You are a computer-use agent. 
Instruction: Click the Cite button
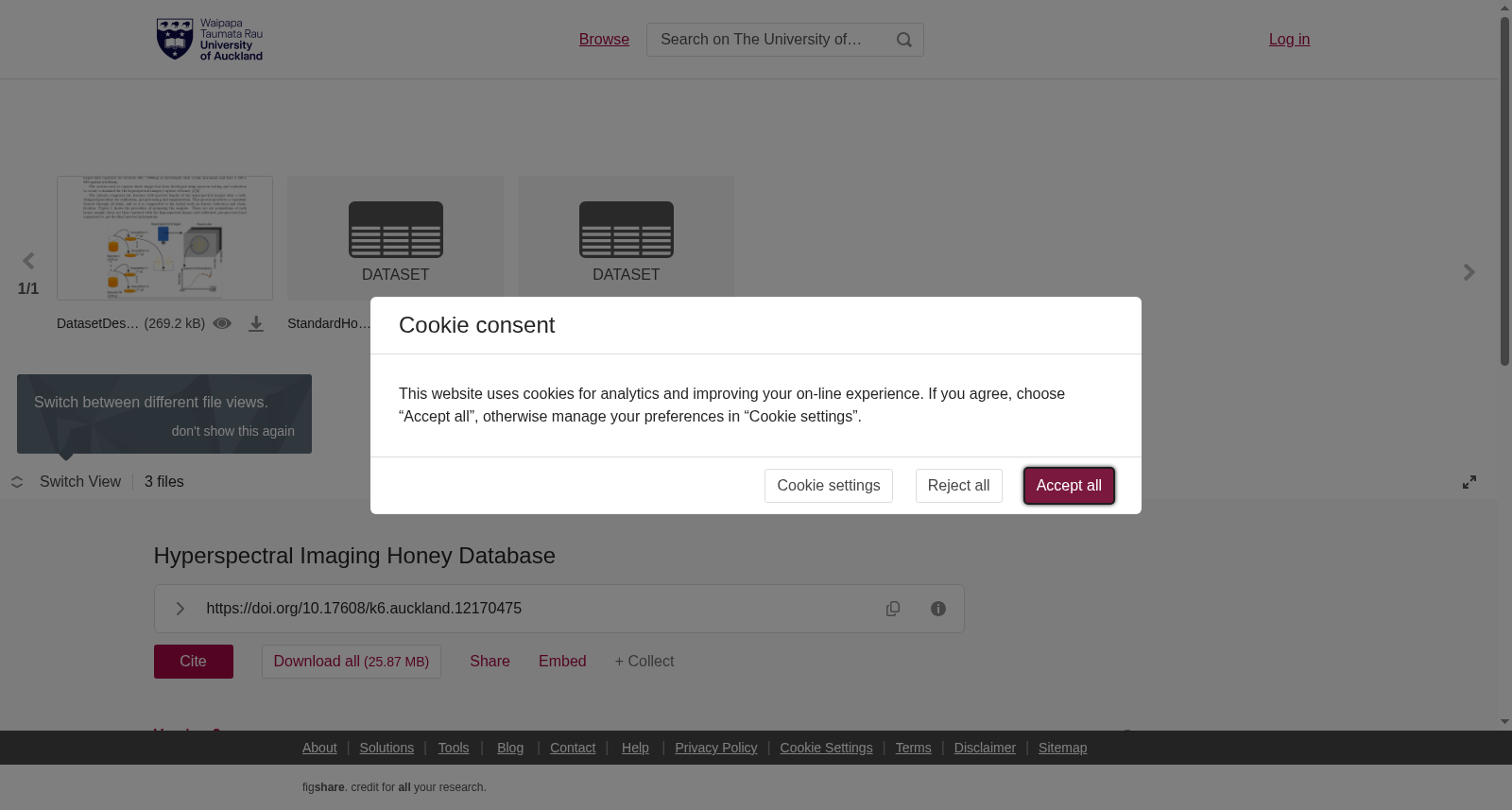point(194,662)
